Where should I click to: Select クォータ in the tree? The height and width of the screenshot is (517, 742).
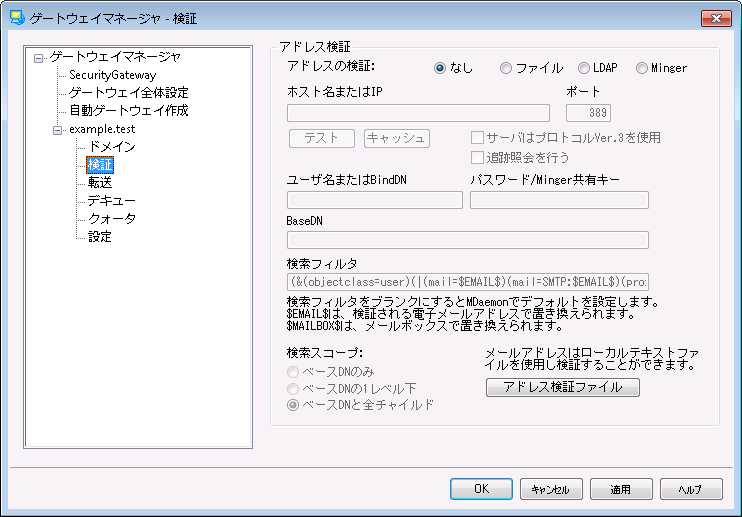pos(112,219)
